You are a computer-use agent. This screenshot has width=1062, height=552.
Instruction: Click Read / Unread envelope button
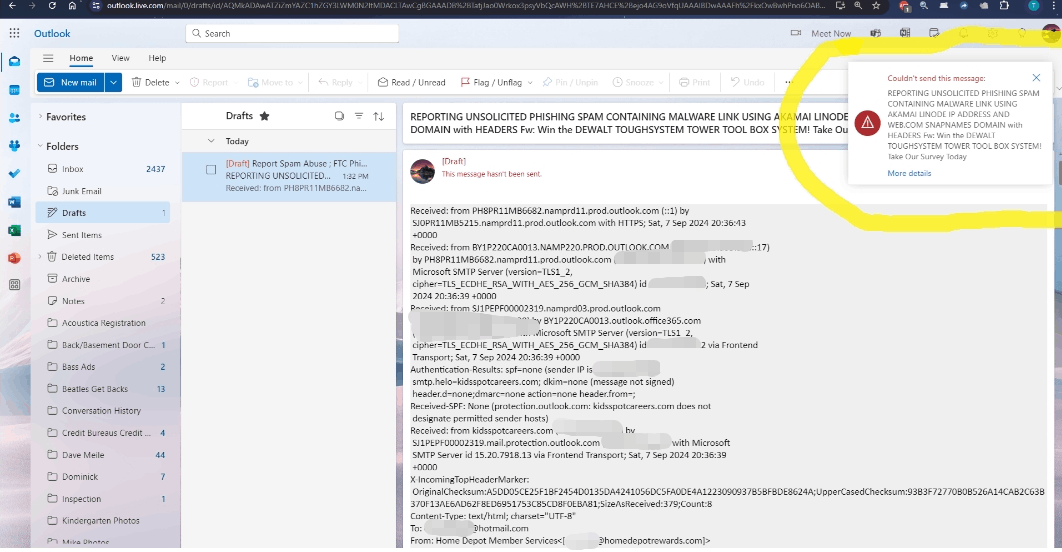click(412, 82)
